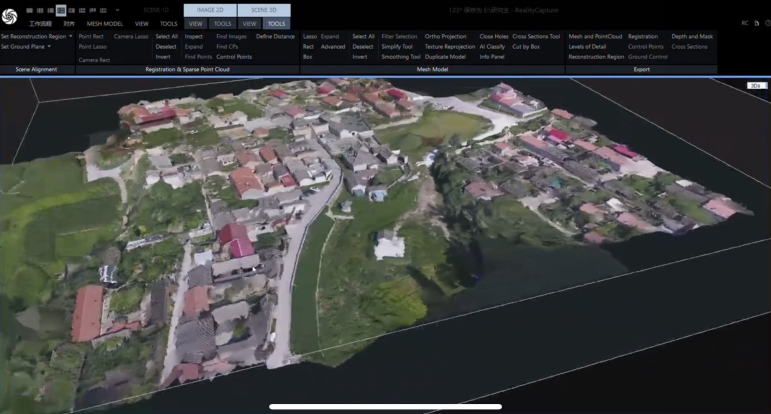Switch to the MESH MODEL tab
This screenshot has width=771, height=414.
(104, 22)
